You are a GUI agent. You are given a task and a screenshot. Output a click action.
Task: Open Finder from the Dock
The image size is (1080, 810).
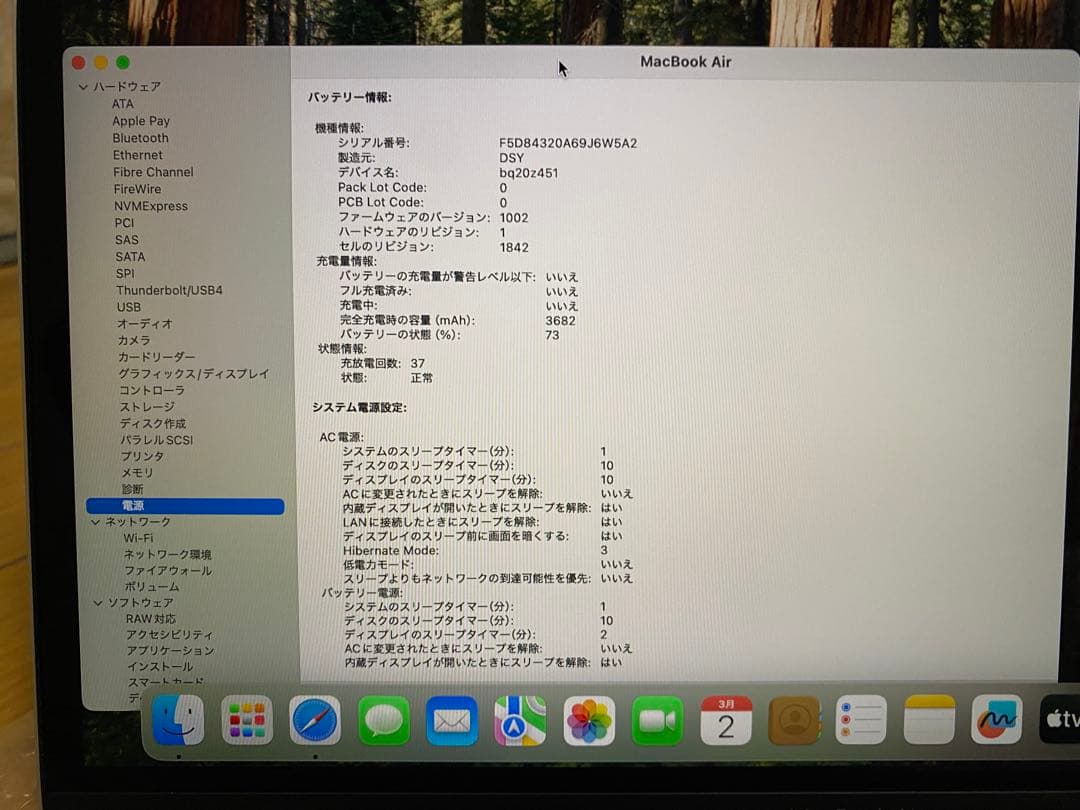[178, 720]
